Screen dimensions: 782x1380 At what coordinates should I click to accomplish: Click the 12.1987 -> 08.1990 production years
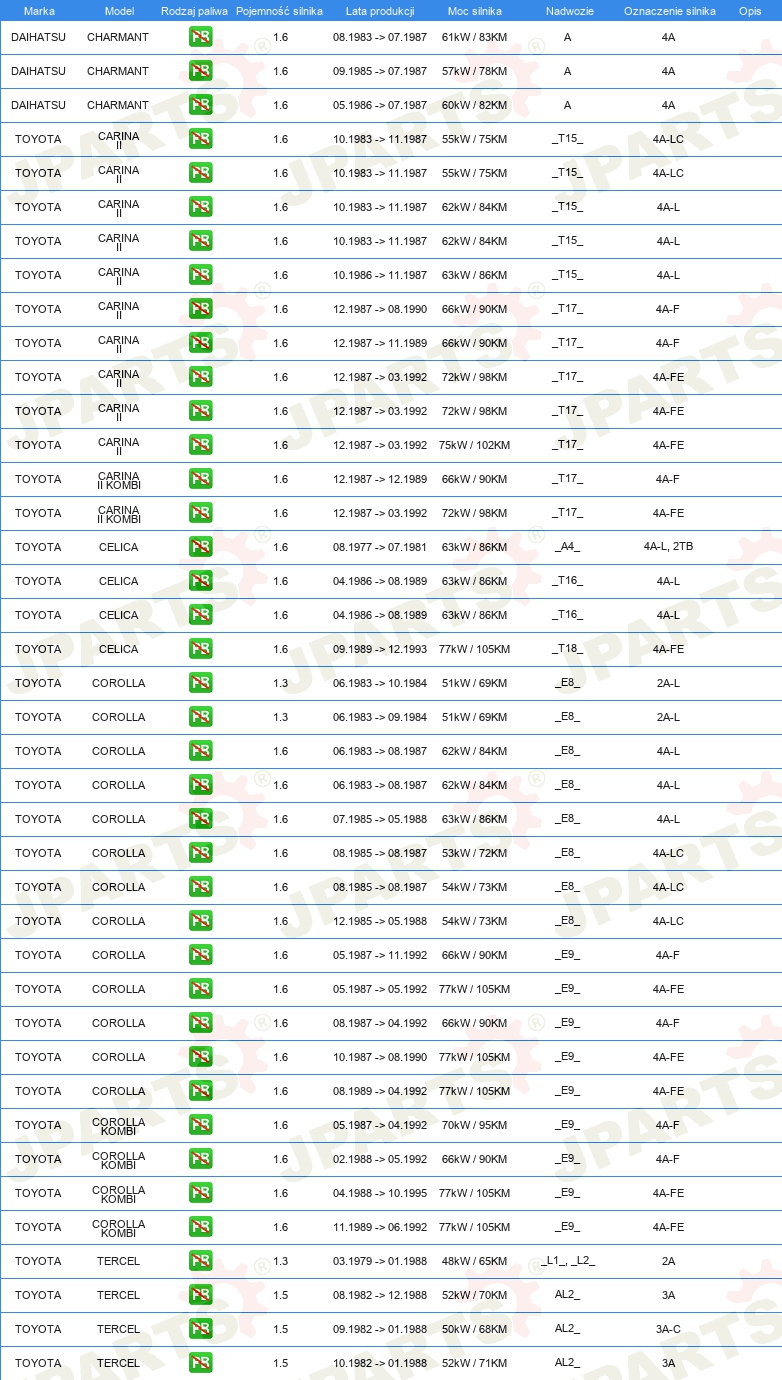point(380,309)
